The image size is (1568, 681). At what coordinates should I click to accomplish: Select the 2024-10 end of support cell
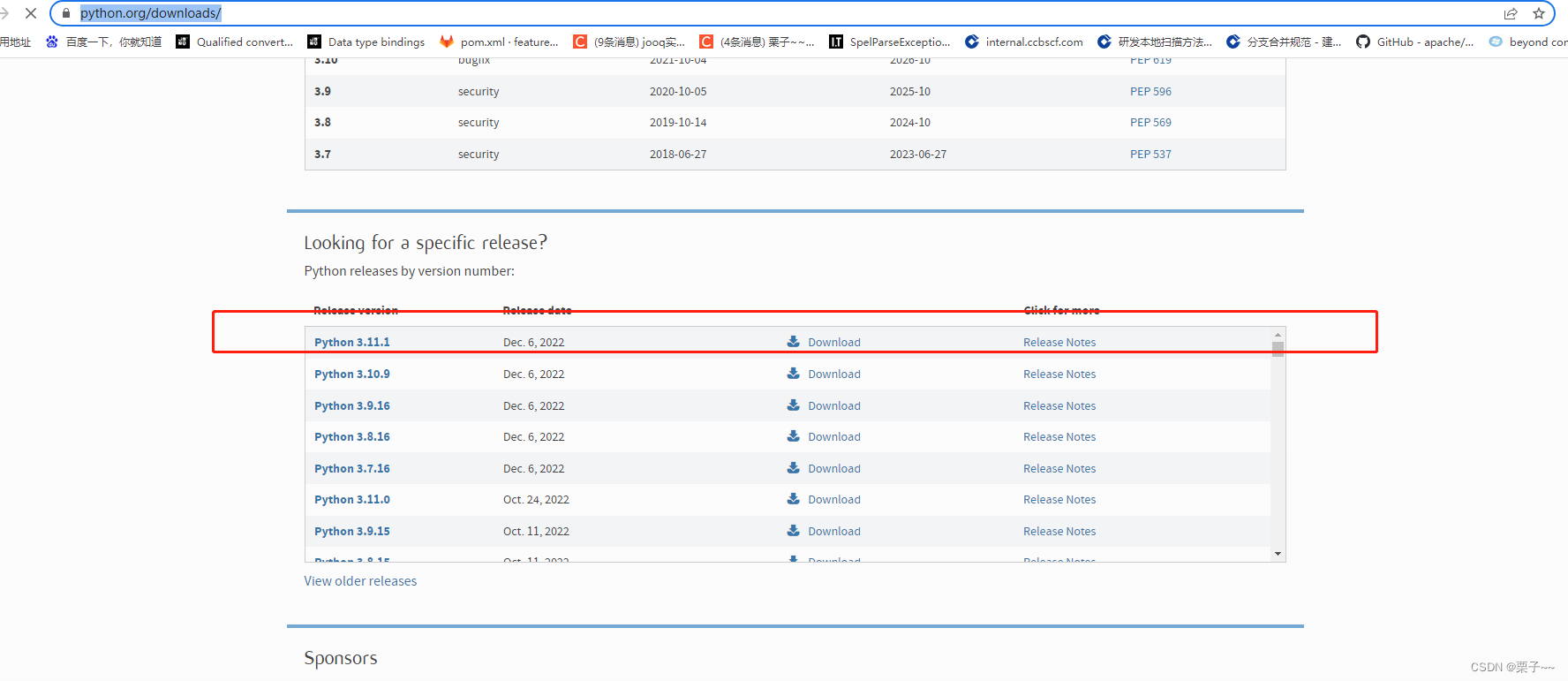point(910,122)
